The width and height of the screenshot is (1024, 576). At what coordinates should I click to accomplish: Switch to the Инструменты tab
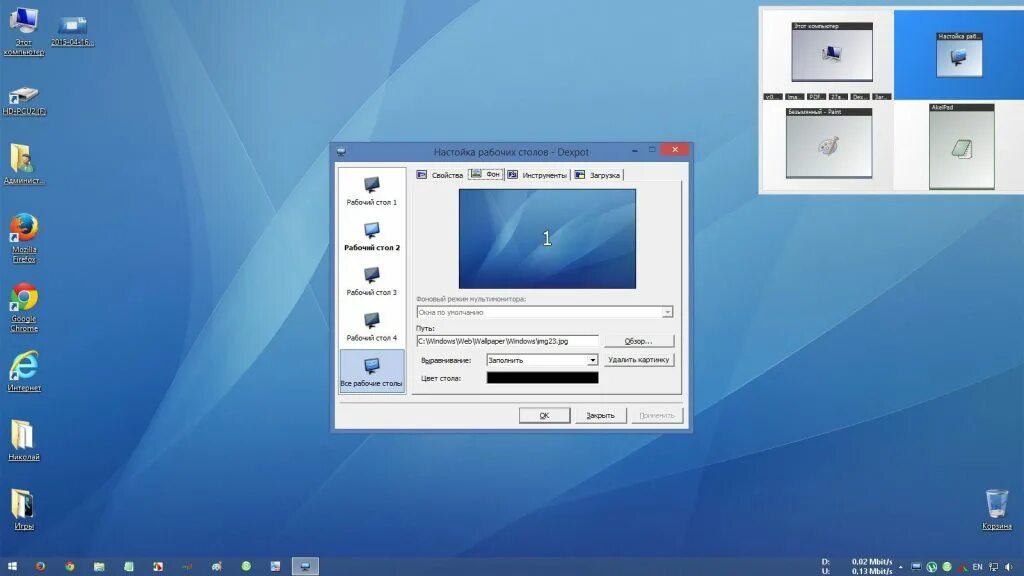click(537, 175)
